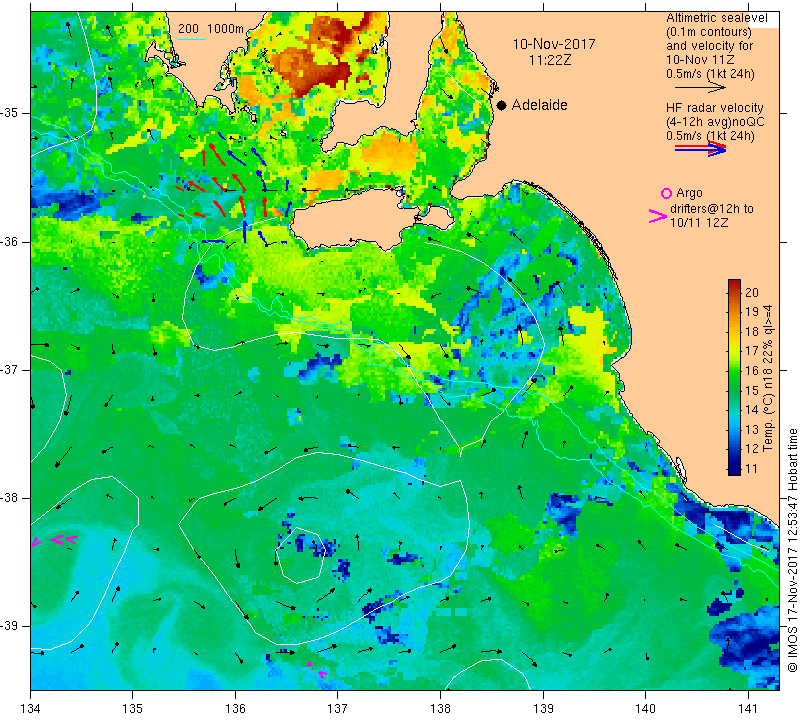Click the black altimetric velocity legend arrow
800x720 pixels.
pos(700,88)
